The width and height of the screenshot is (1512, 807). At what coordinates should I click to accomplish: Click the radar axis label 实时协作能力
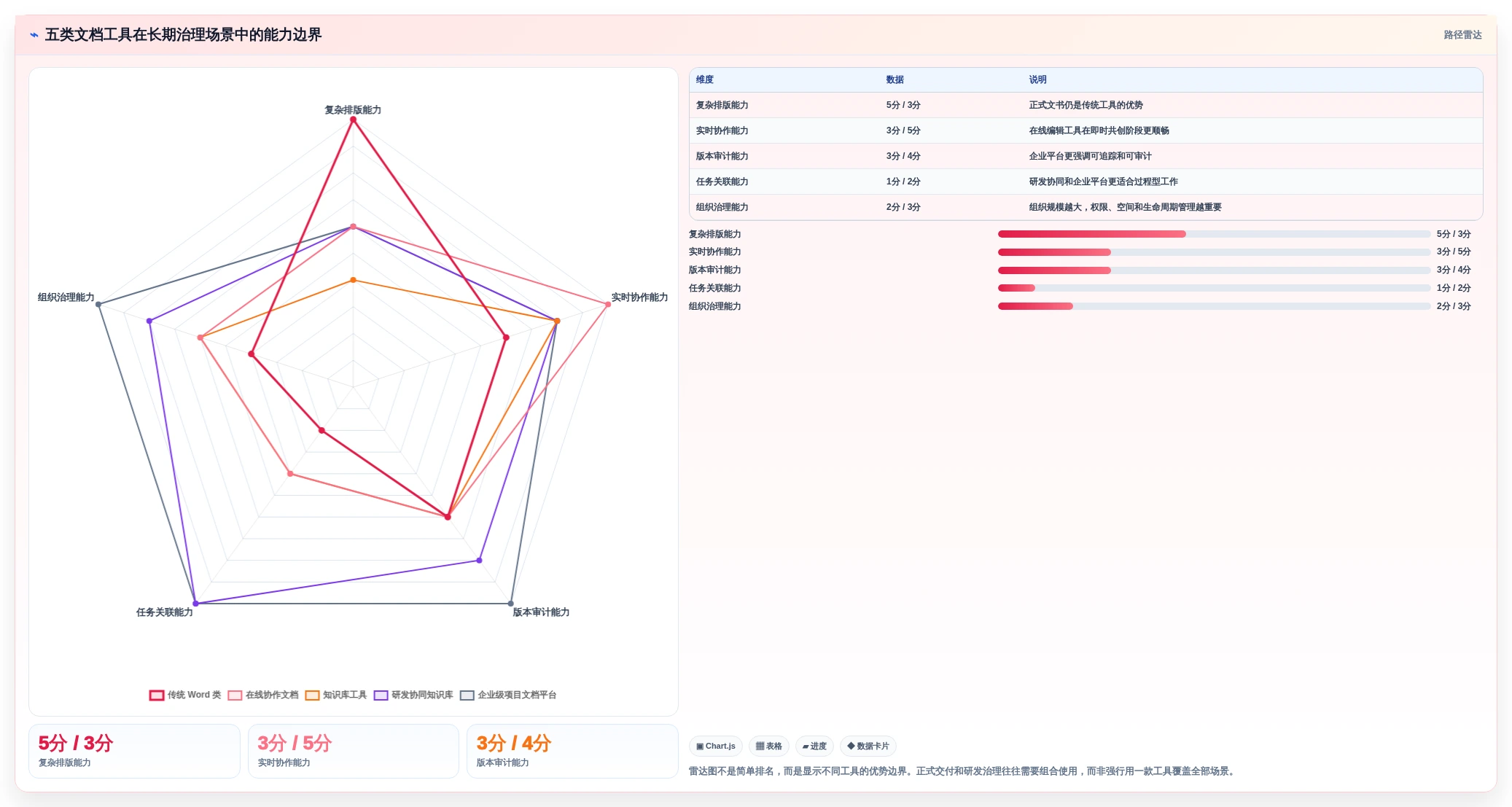point(639,297)
